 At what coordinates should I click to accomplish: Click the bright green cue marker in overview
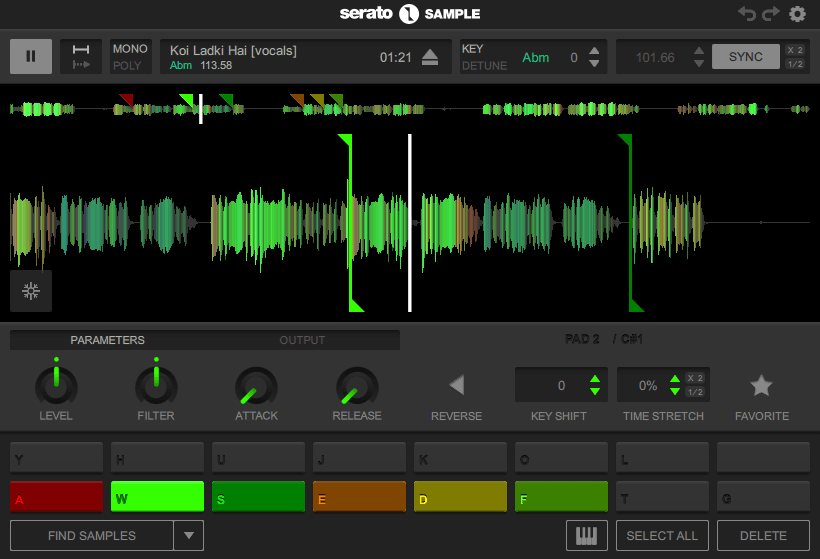pos(187,99)
